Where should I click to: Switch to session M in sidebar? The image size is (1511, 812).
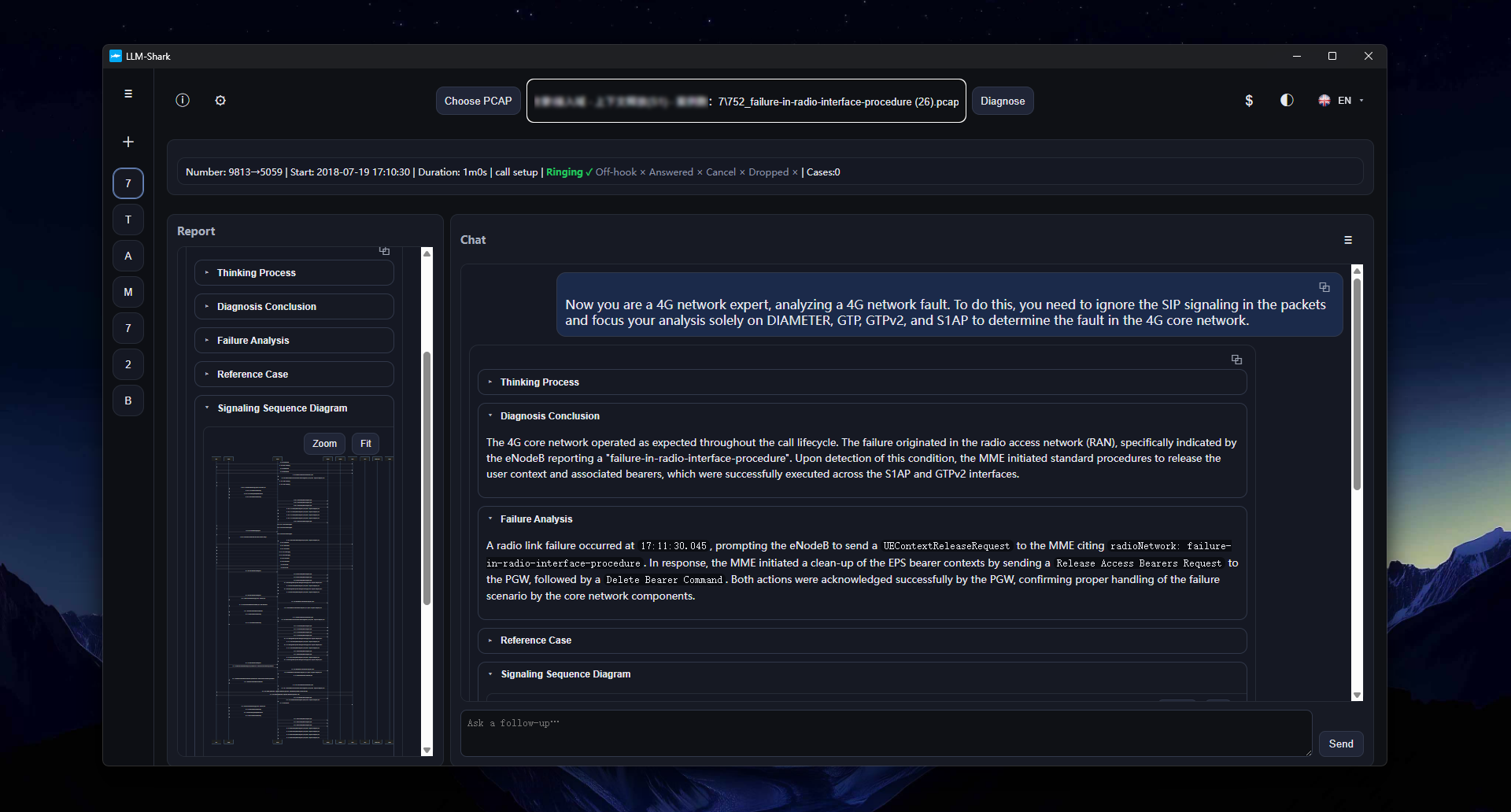point(128,292)
